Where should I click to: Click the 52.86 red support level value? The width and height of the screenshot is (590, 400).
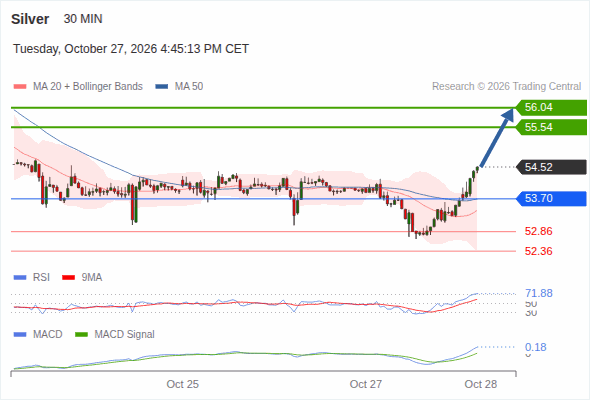(539, 231)
